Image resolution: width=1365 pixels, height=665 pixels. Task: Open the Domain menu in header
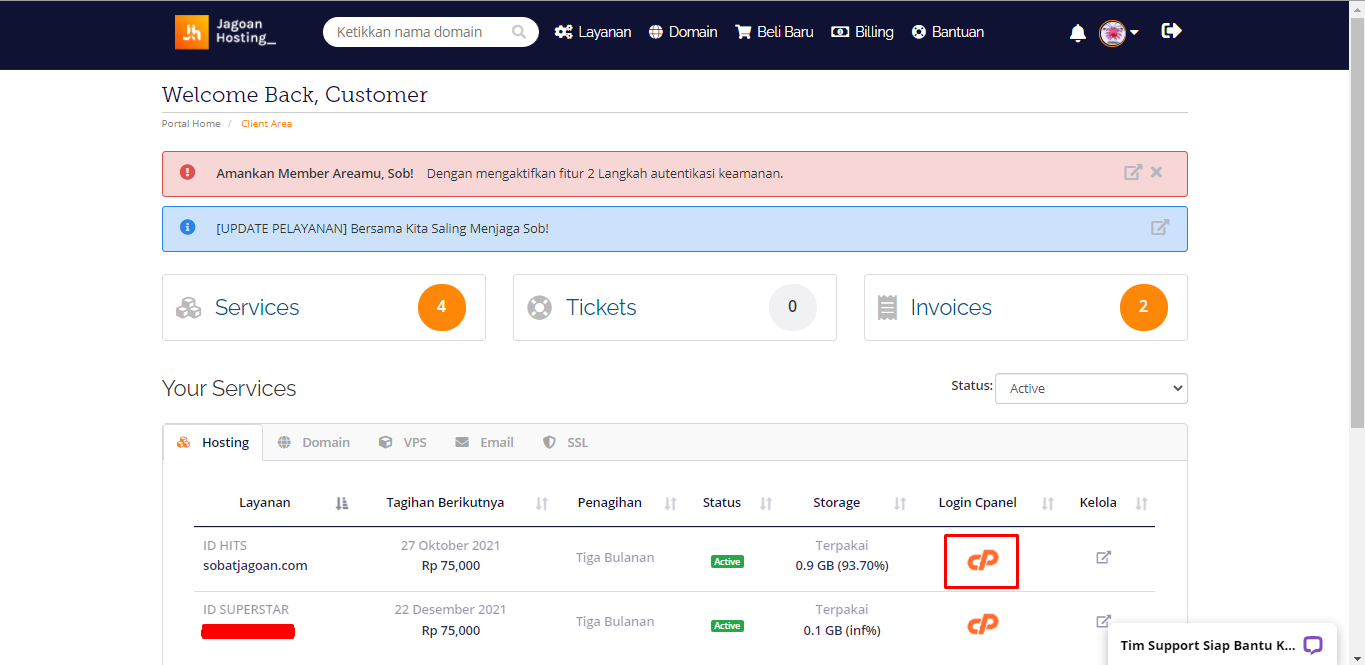[683, 32]
